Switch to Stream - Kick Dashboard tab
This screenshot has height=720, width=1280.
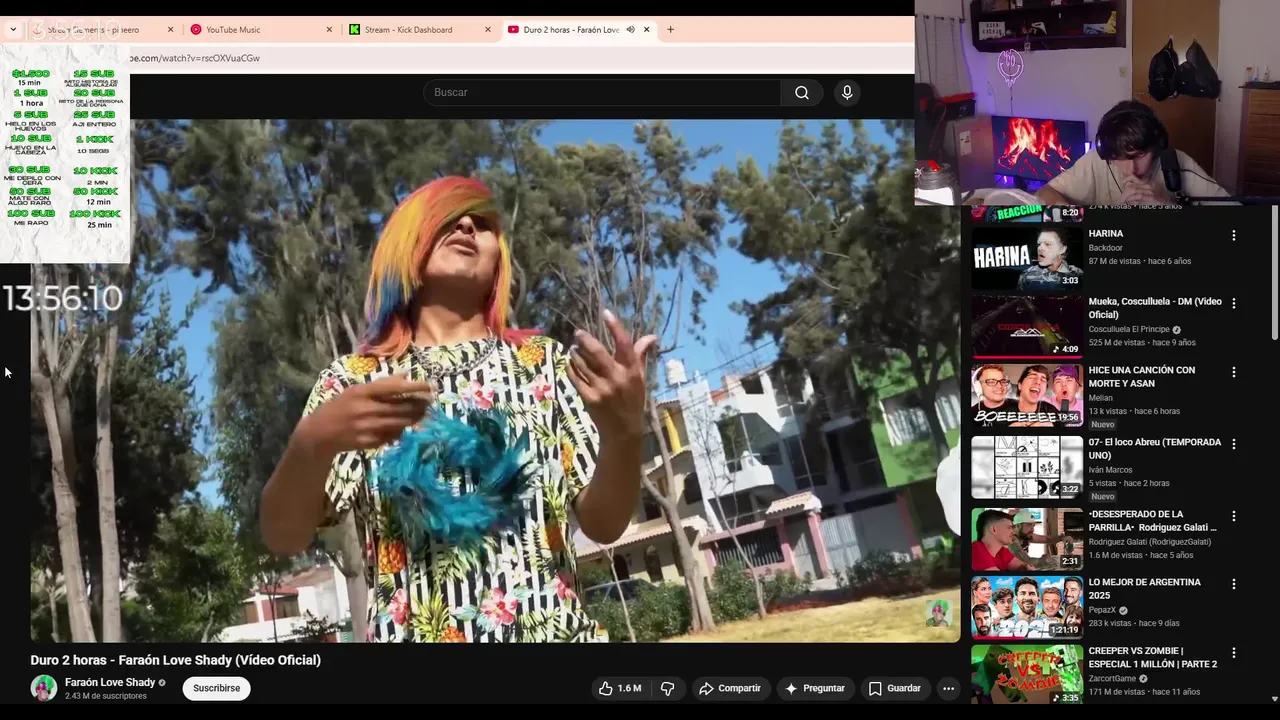click(420, 30)
